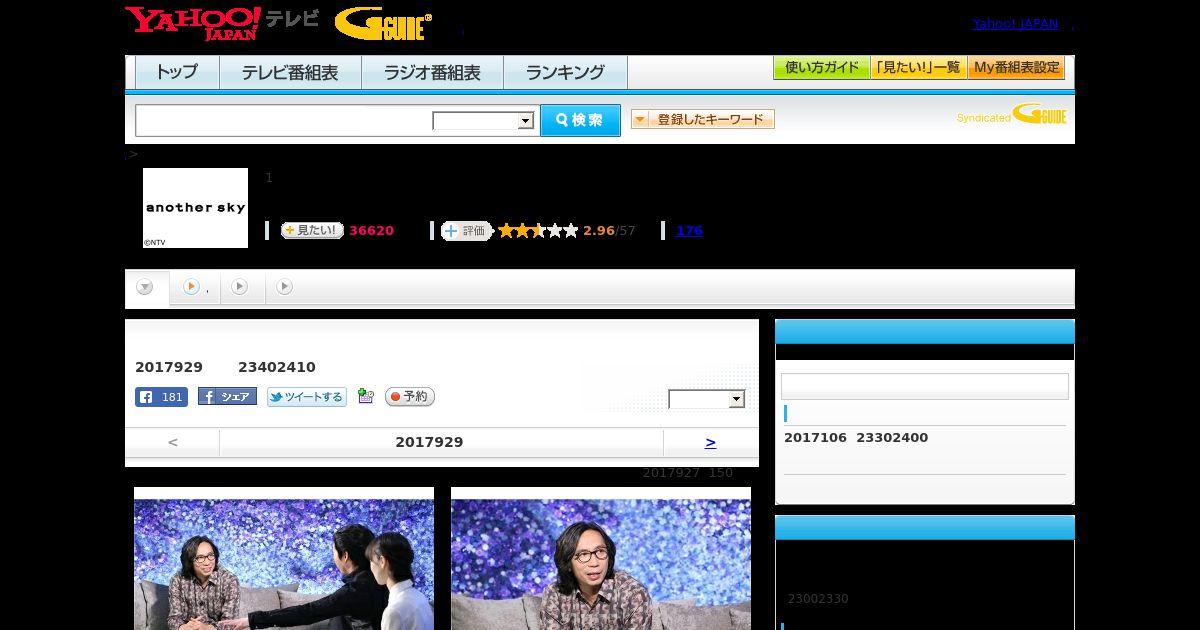Viewport: 1200px width, 630px height.
Task: Click the Facebook like count 181
Action: click(161, 397)
